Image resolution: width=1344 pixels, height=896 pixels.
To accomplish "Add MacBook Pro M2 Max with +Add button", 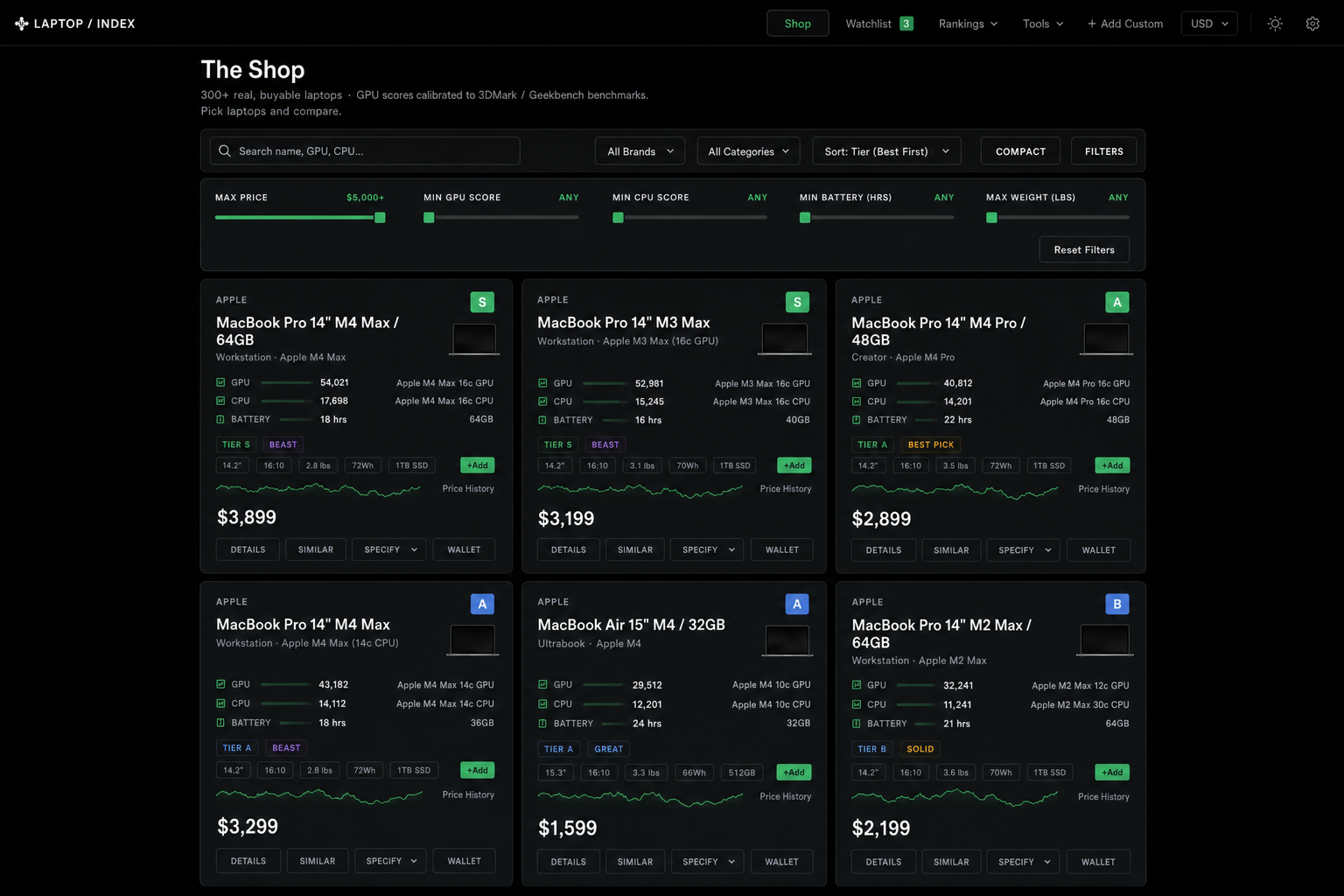I will tap(1112, 773).
